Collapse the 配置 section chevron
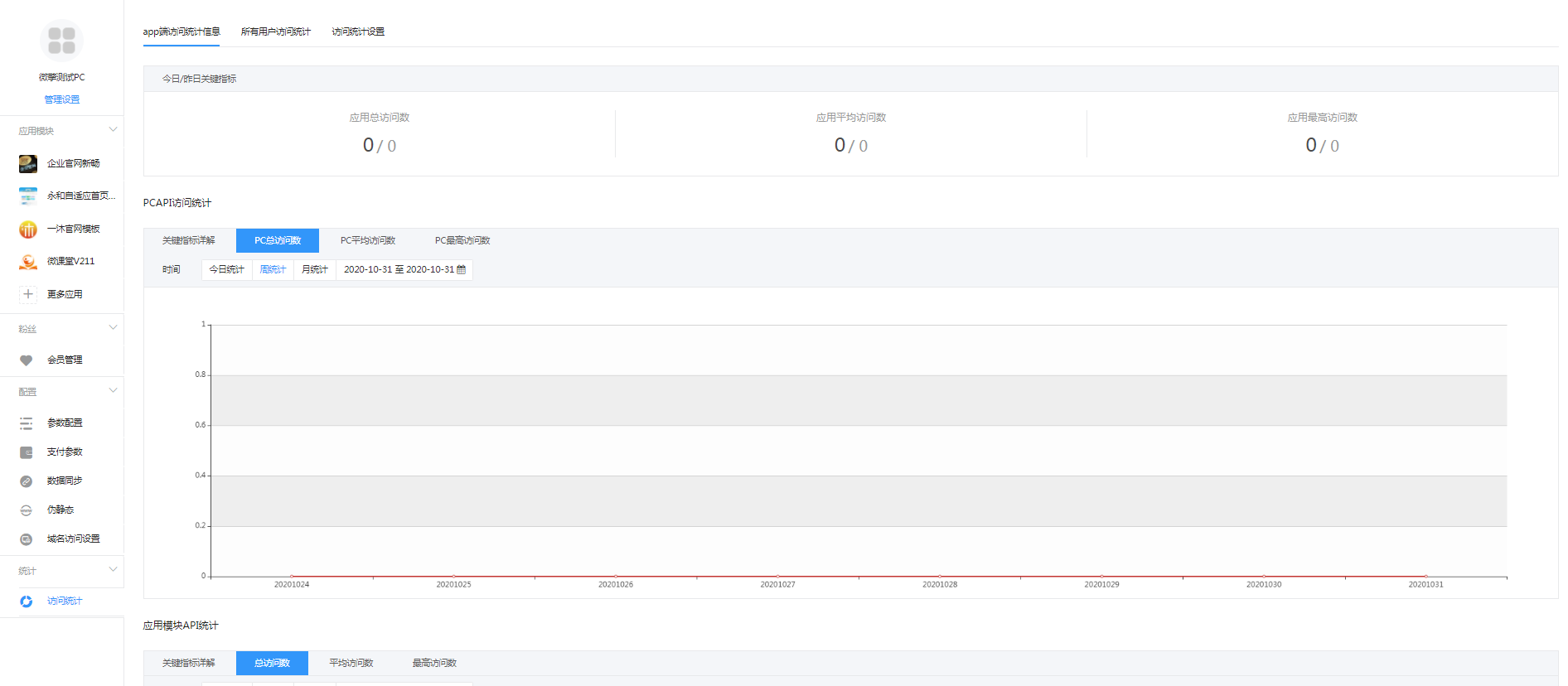 pos(114,391)
